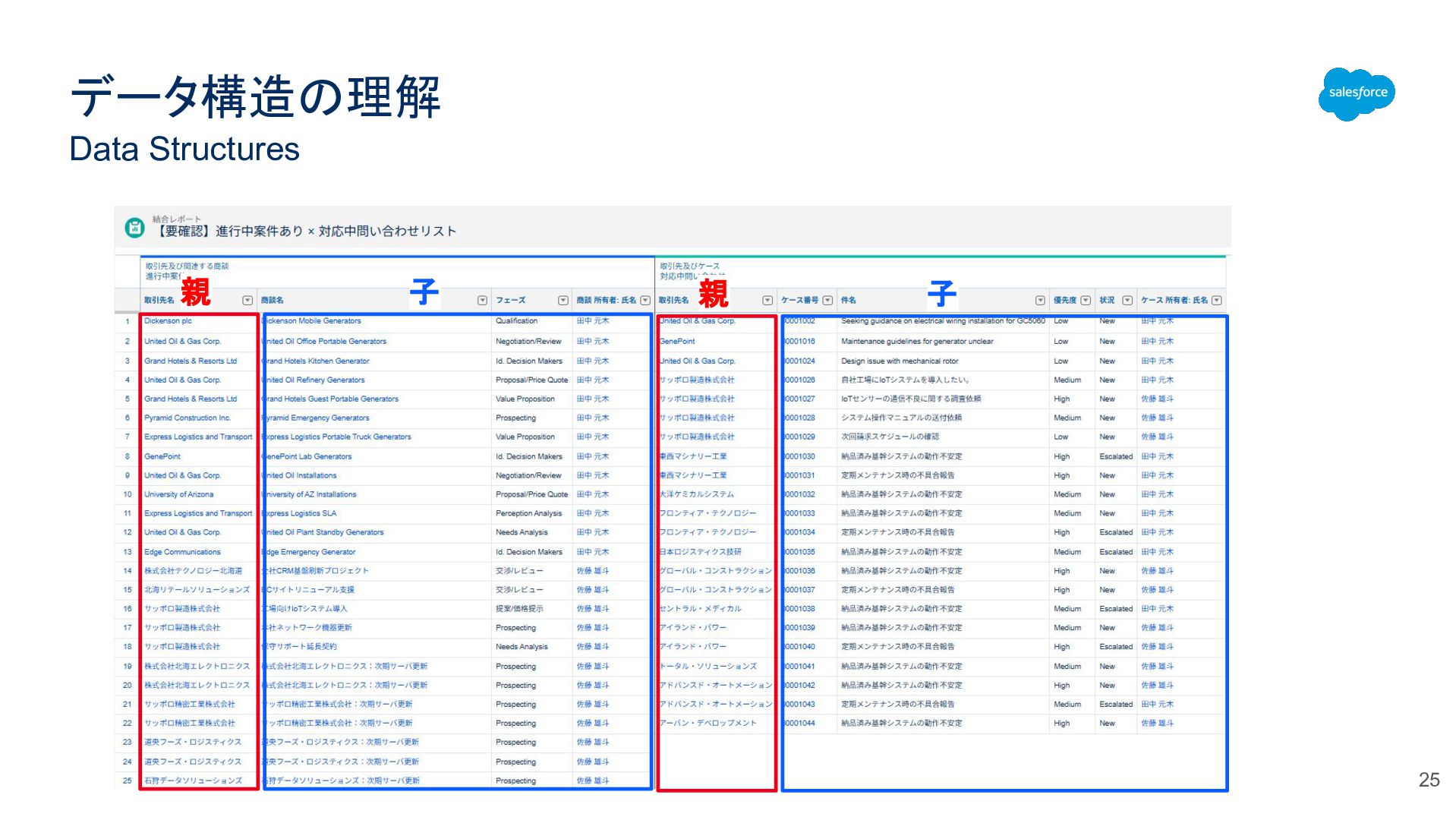Screen dimensions: 1456x820
Task: Open the 取引先名 column menu in the cases block
Action: pos(767,301)
